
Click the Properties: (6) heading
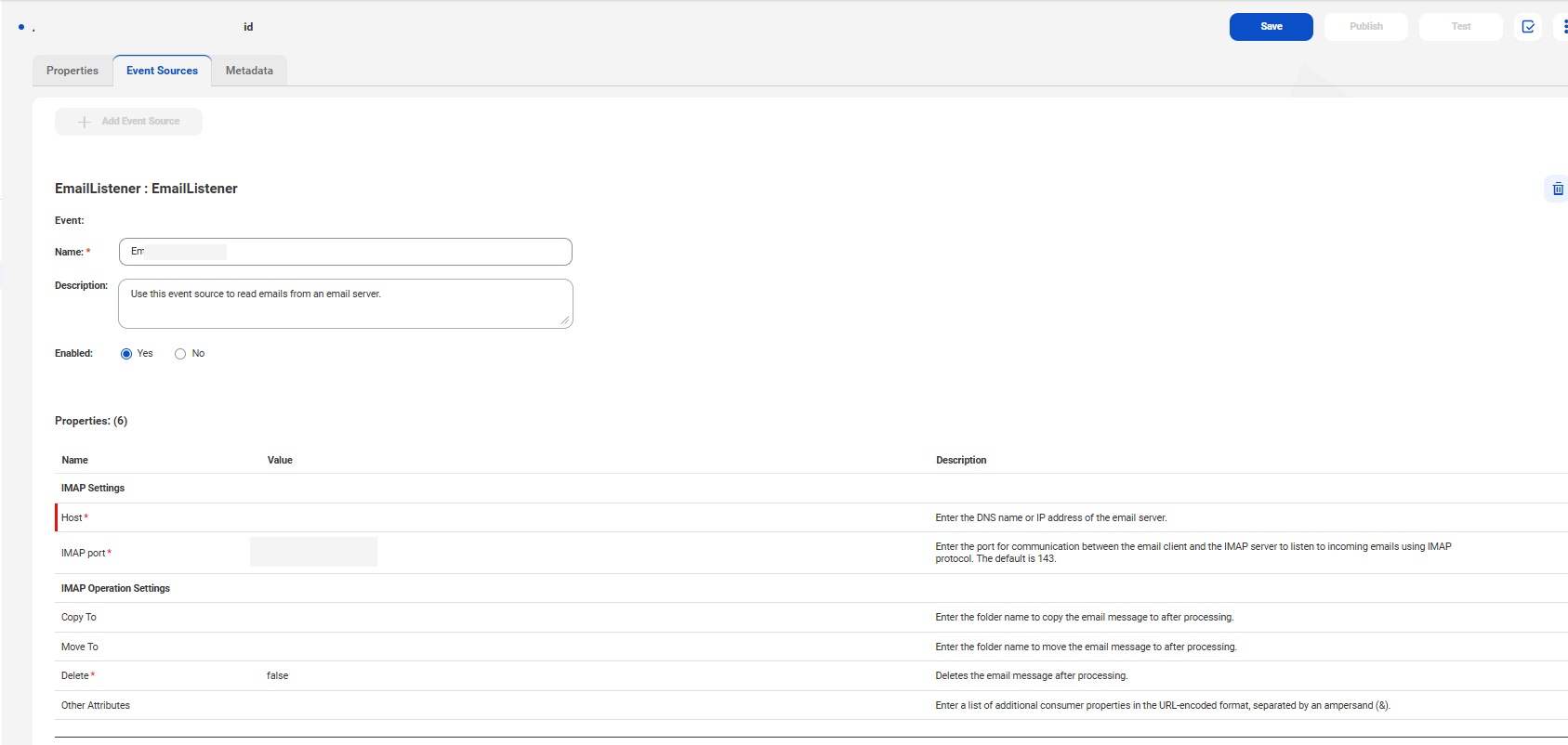[x=91, y=421]
